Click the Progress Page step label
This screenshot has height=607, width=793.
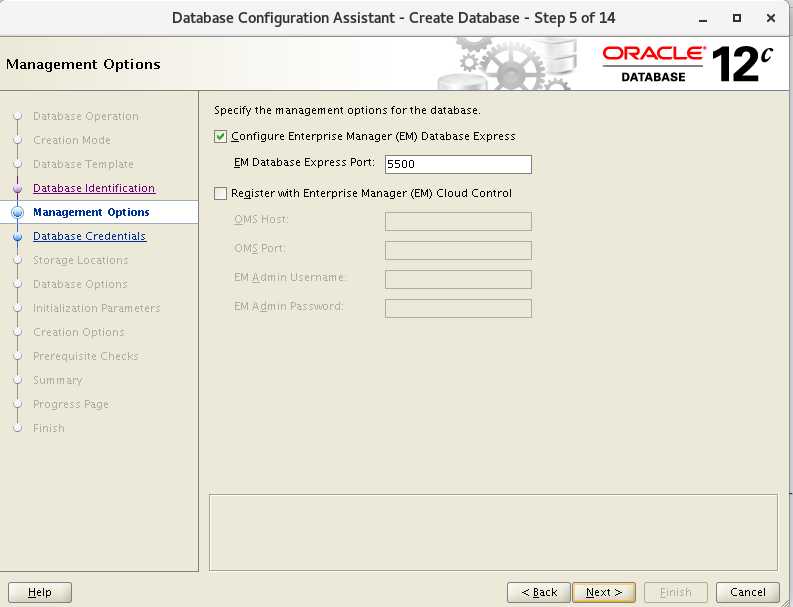point(71,404)
